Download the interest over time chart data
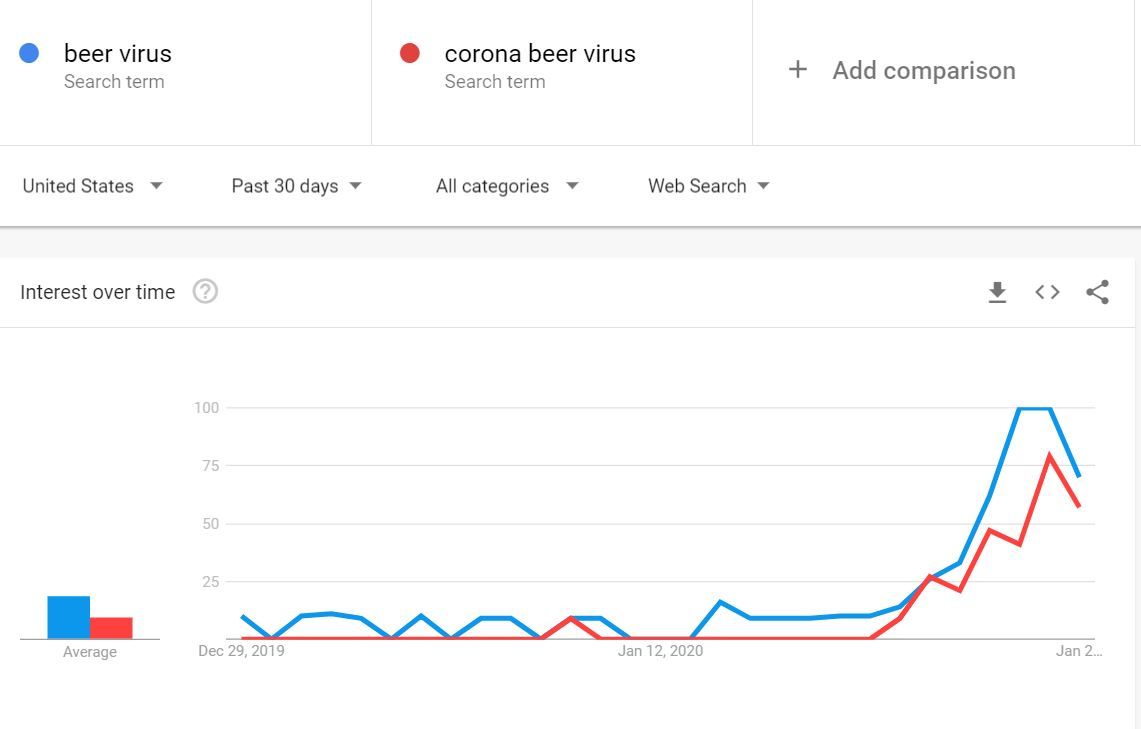The image size is (1141, 729). tap(997, 292)
